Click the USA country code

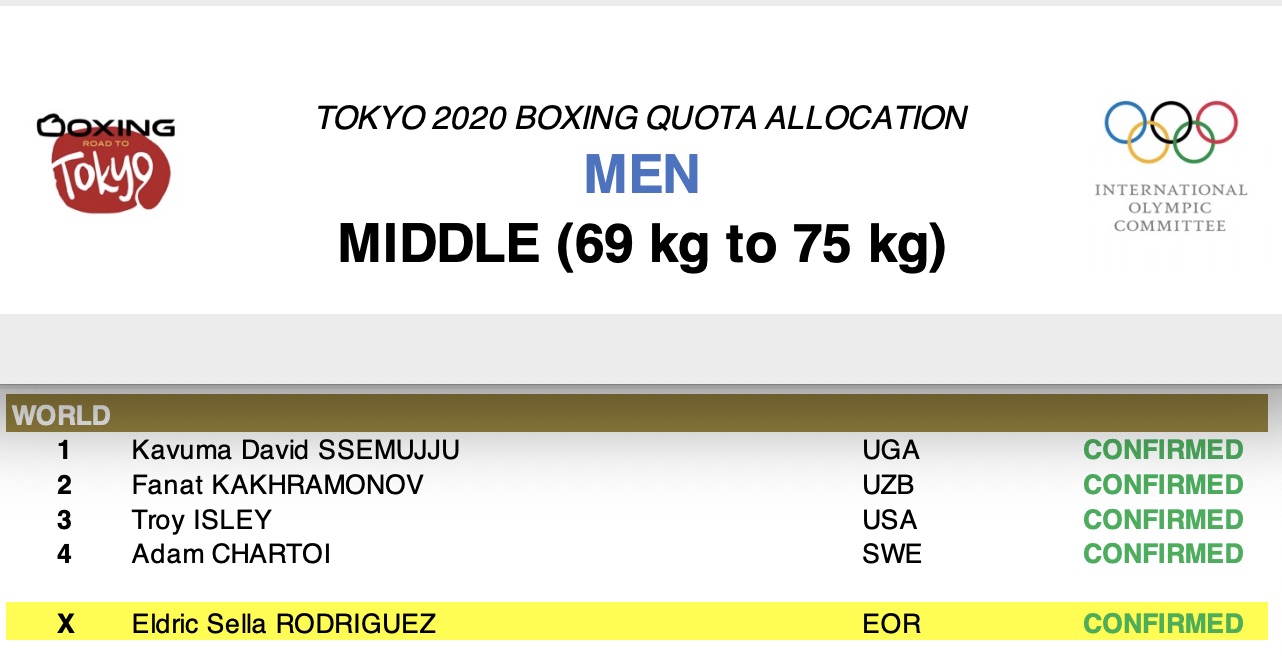[889, 520]
